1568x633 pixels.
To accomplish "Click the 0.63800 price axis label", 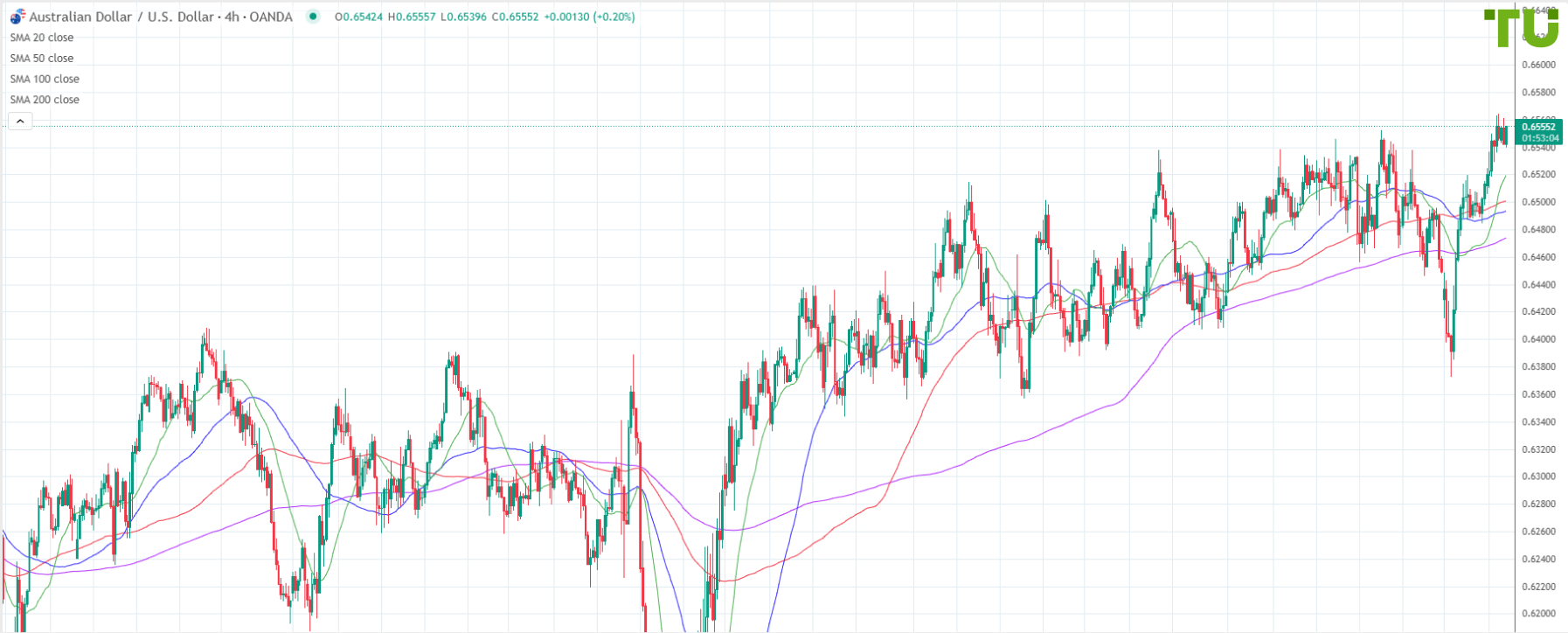I will [x=1539, y=367].
